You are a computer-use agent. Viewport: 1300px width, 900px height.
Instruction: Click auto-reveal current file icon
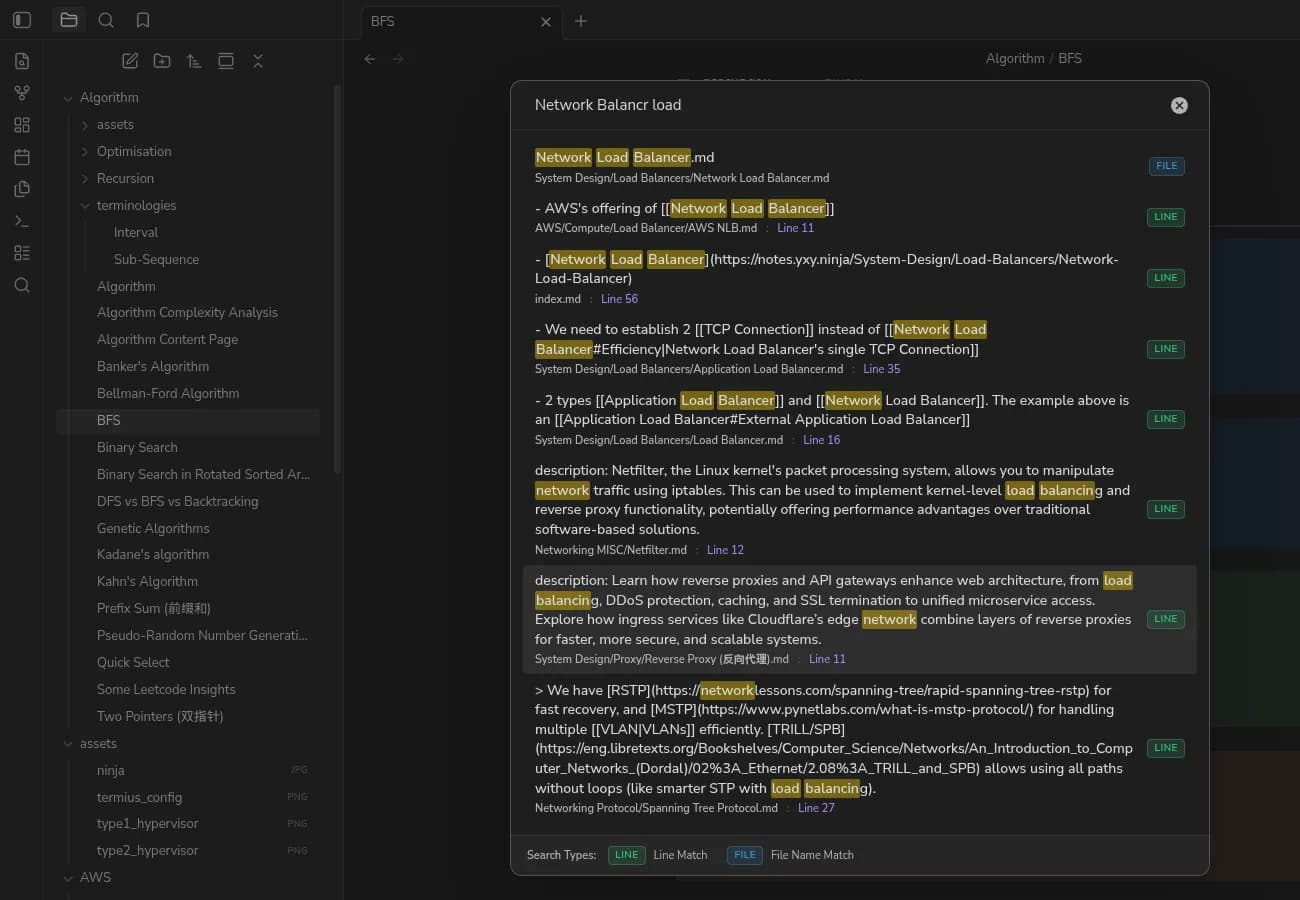[226, 61]
